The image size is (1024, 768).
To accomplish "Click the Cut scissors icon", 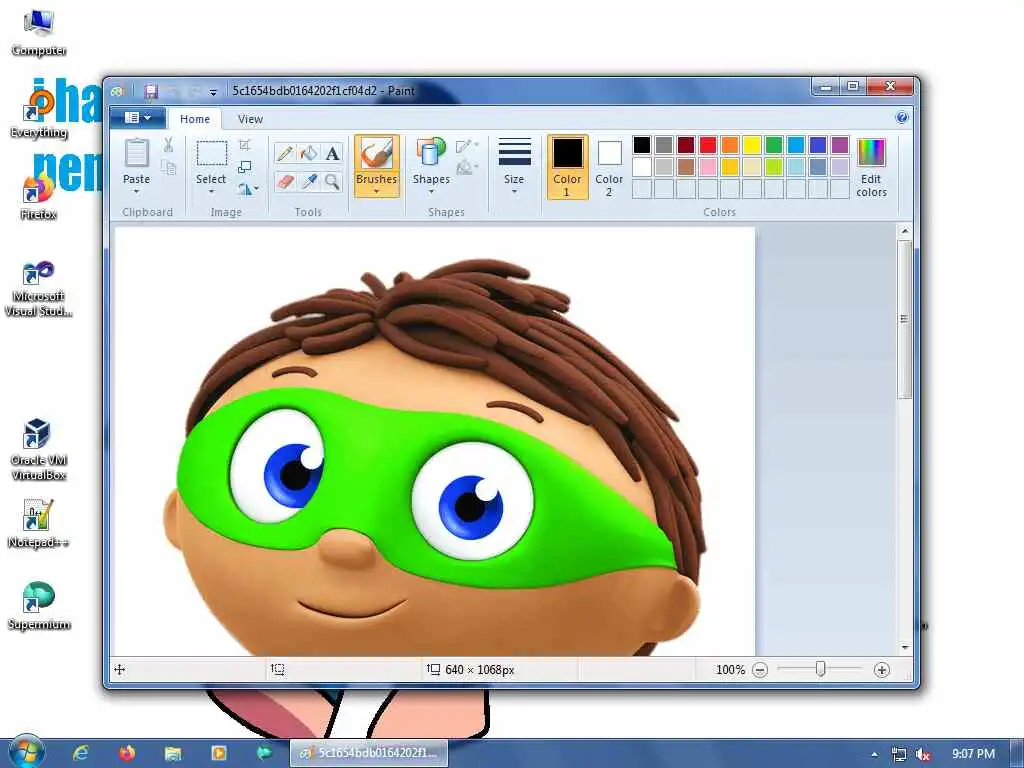I will [x=168, y=145].
